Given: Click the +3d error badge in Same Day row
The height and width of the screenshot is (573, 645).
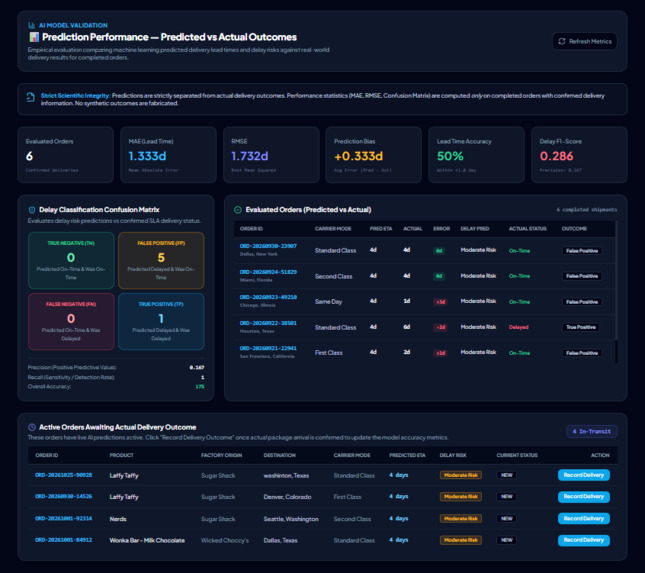Looking at the screenshot, I should tap(441, 302).
